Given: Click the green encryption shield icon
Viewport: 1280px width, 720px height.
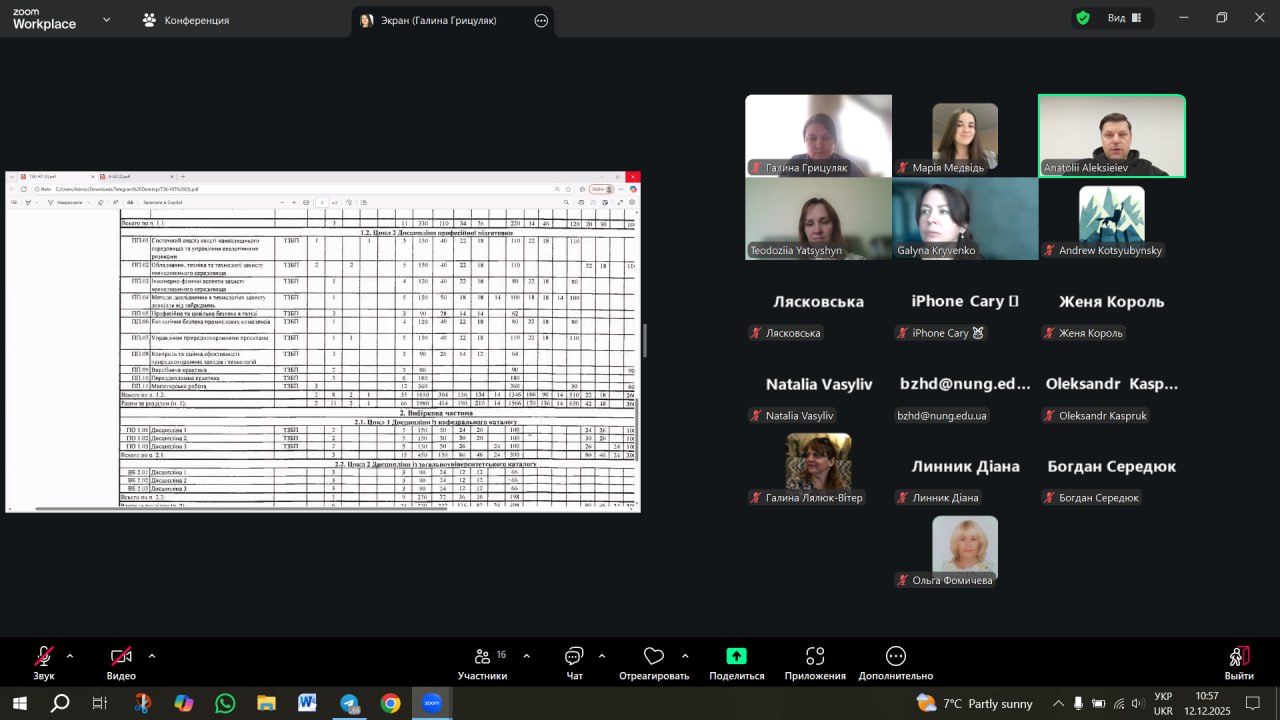Looking at the screenshot, I should [x=1083, y=18].
